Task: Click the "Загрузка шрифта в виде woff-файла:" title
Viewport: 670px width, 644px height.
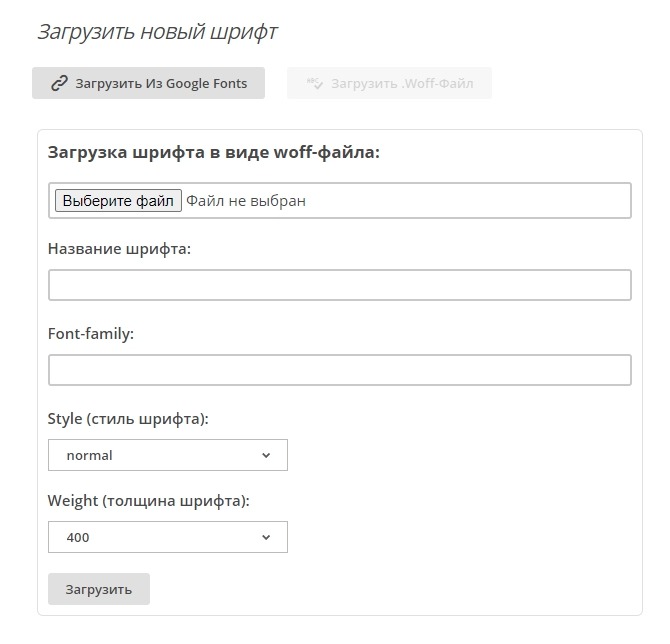Action: (214, 153)
